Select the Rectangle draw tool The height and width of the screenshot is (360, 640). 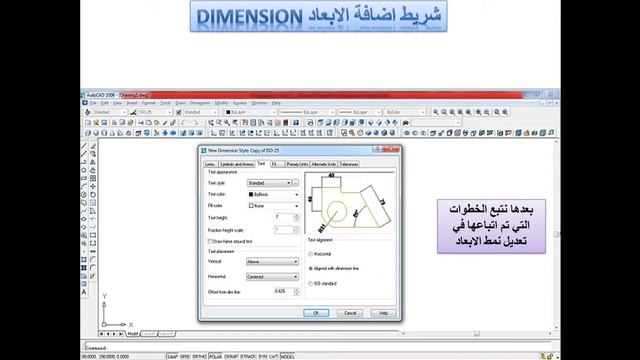84,178
